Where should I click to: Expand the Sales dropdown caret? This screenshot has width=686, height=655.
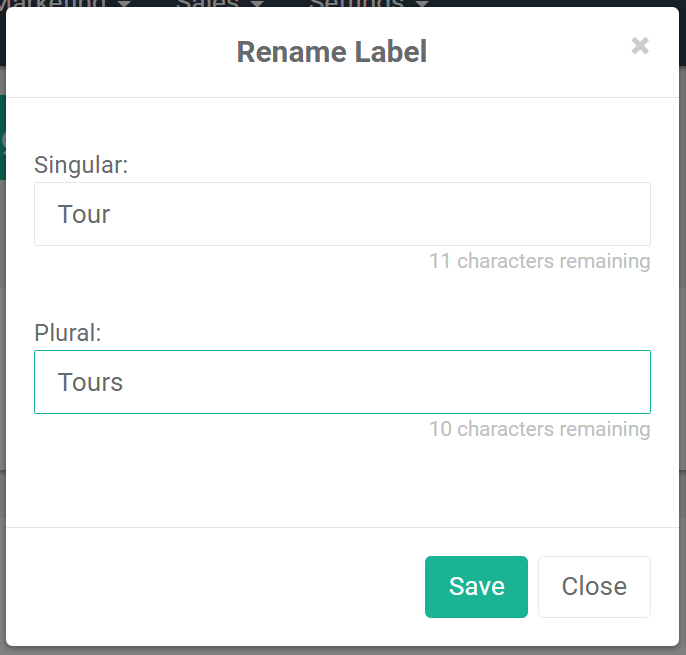coord(257,4)
